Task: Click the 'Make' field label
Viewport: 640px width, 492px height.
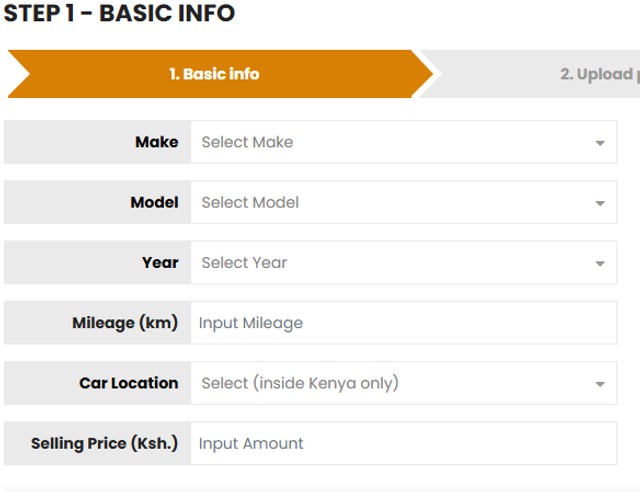Action: pyautogui.click(x=156, y=142)
